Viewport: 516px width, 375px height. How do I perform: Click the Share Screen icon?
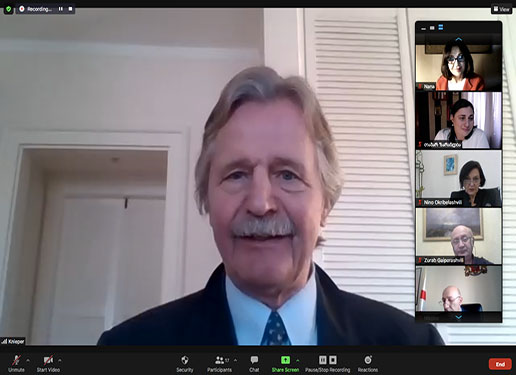click(x=285, y=360)
